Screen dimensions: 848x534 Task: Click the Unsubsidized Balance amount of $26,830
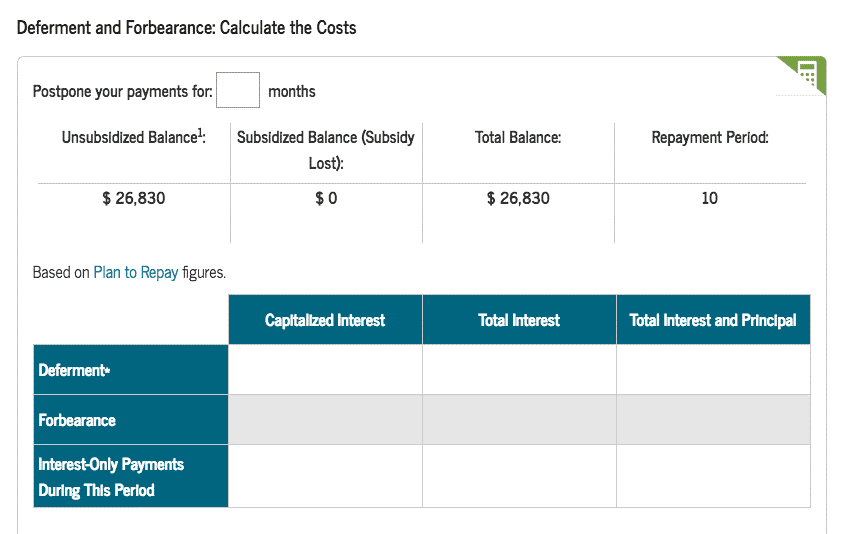tap(134, 198)
